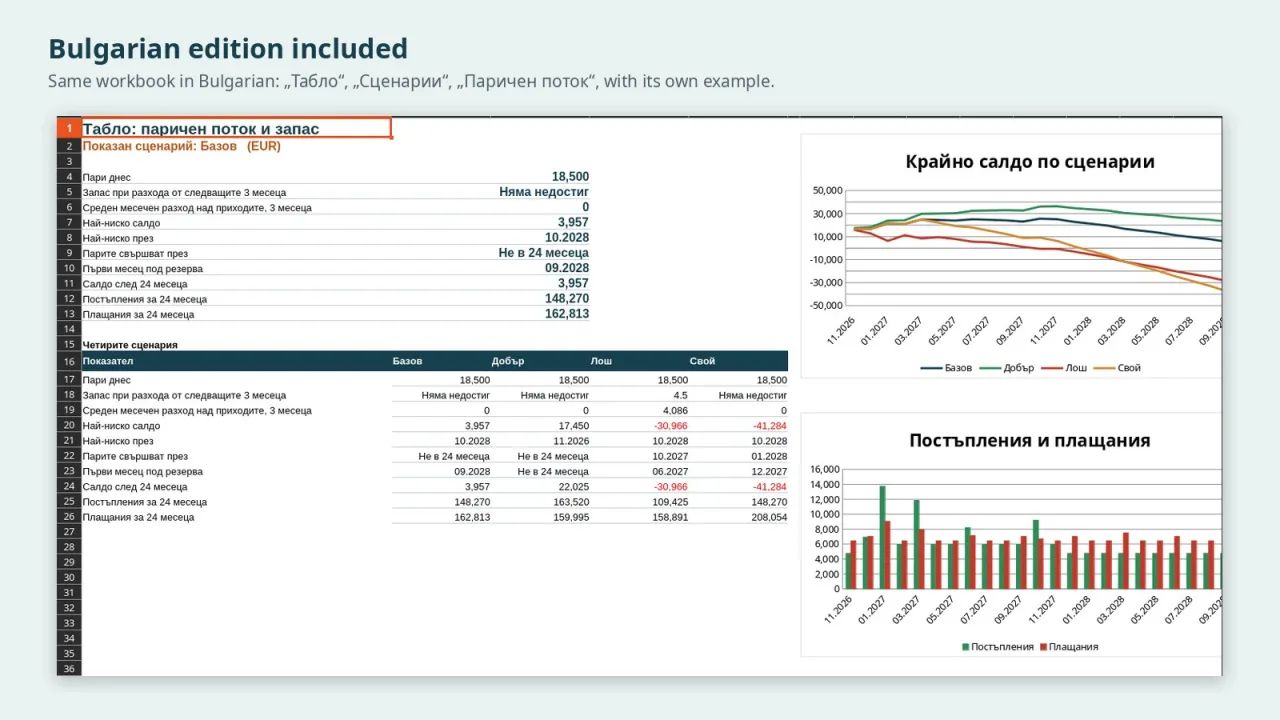Select the cell containing 158,891

tap(638, 517)
